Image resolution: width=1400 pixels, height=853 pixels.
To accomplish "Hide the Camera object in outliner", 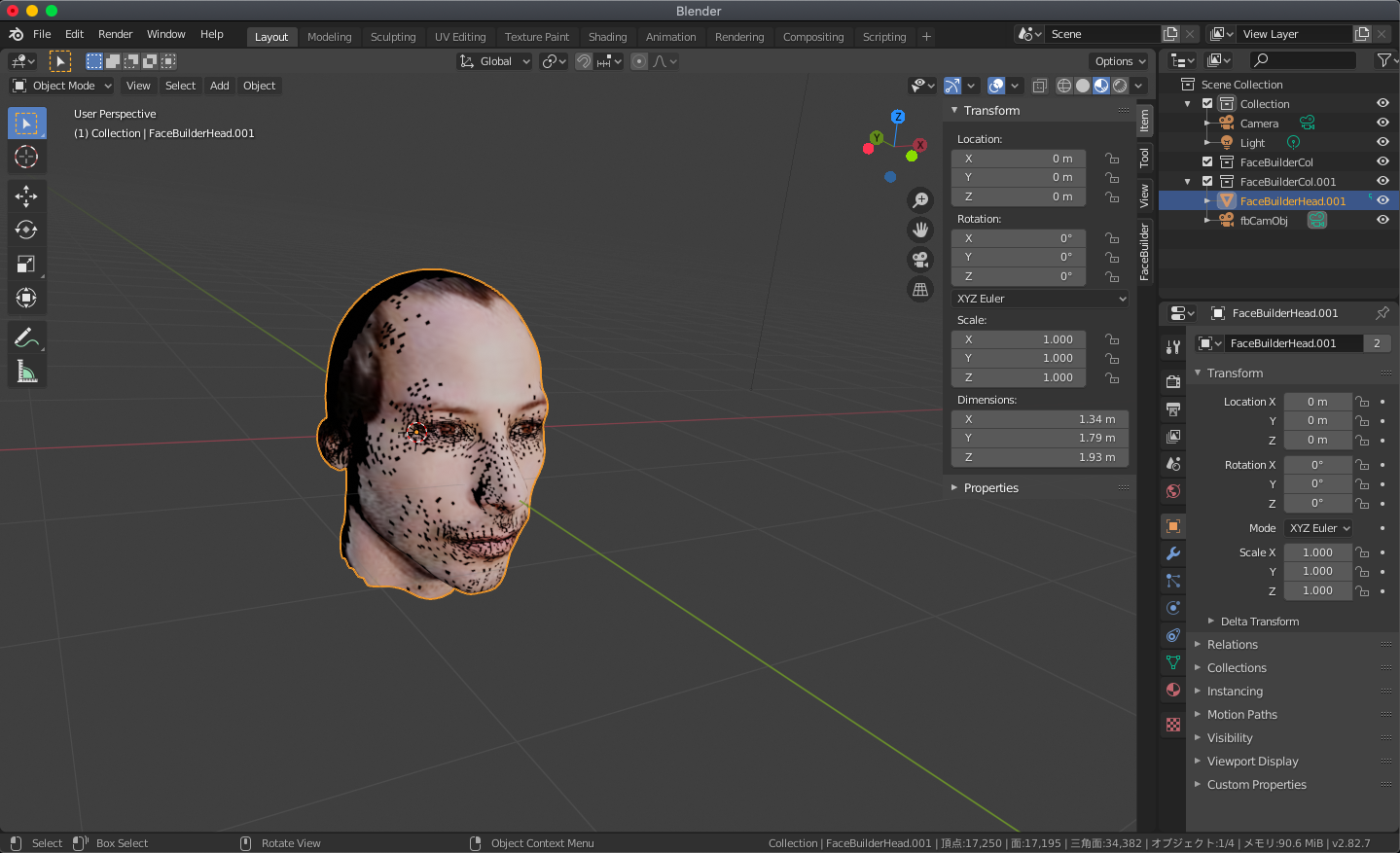I will (x=1382, y=124).
